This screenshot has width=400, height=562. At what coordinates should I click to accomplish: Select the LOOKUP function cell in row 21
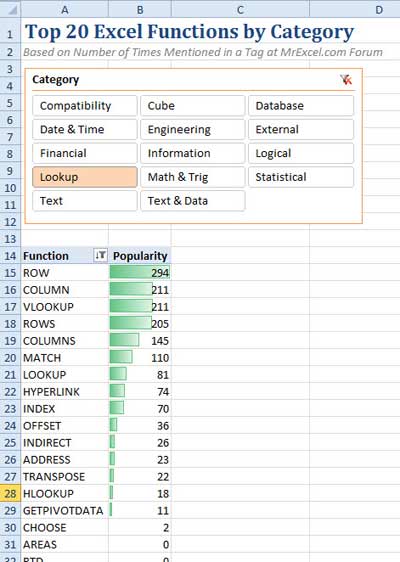(x=65, y=375)
